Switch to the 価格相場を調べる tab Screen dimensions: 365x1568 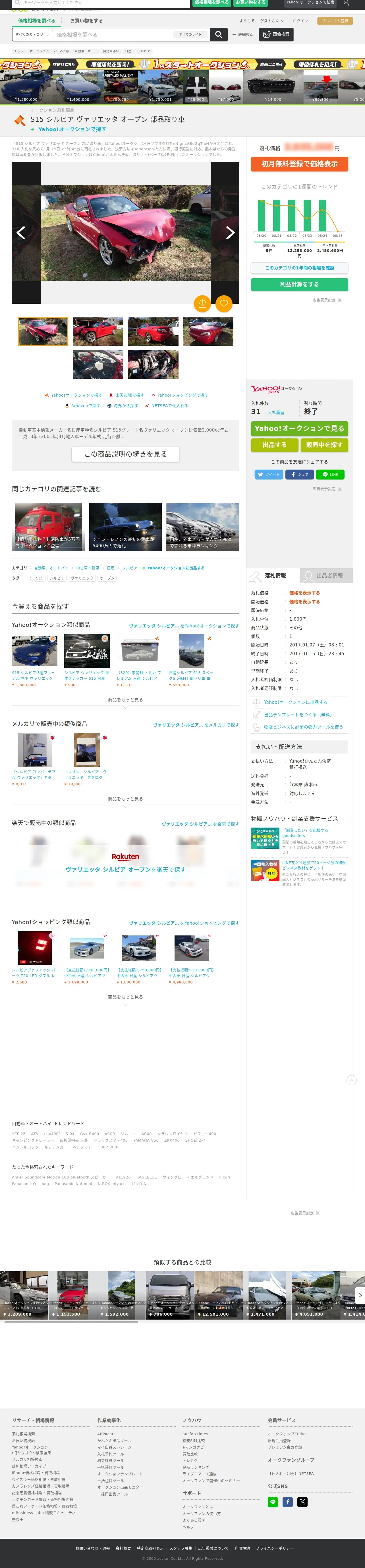(x=37, y=21)
